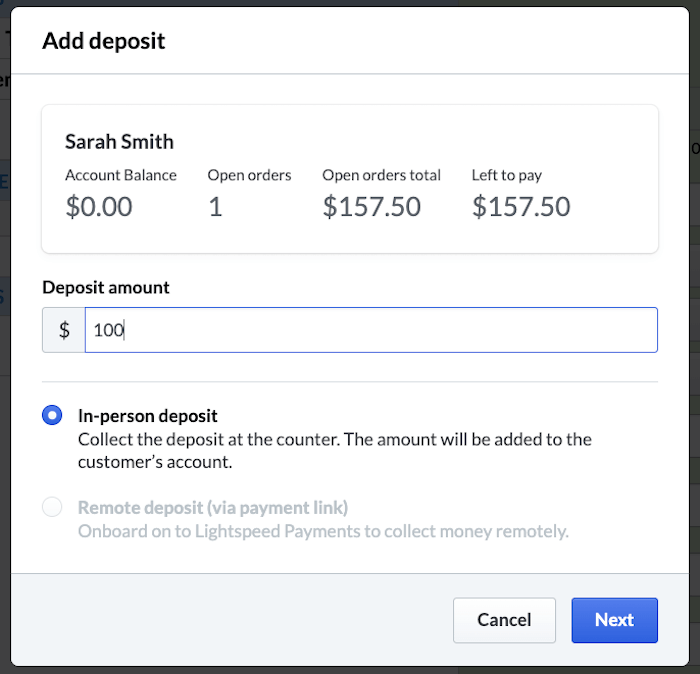Click the $157.50 value under Open orders total
This screenshot has width=700, height=674.
click(371, 206)
